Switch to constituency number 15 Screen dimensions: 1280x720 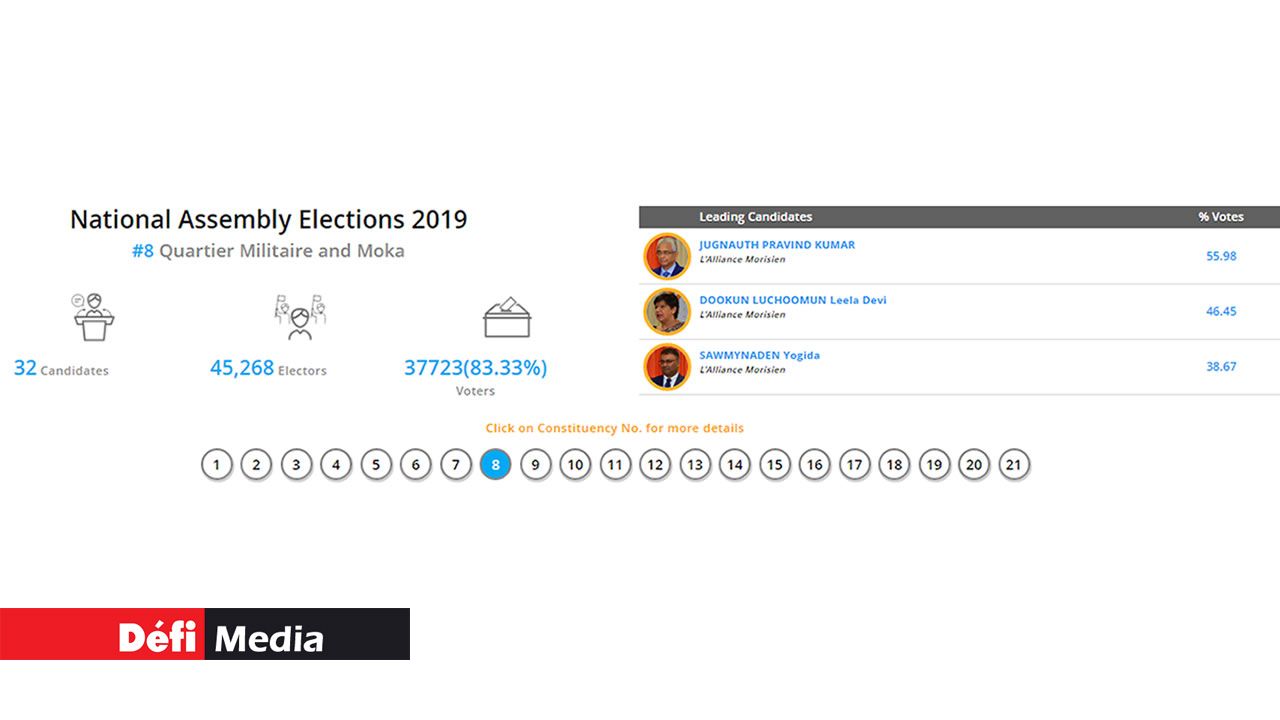point(775,465)
